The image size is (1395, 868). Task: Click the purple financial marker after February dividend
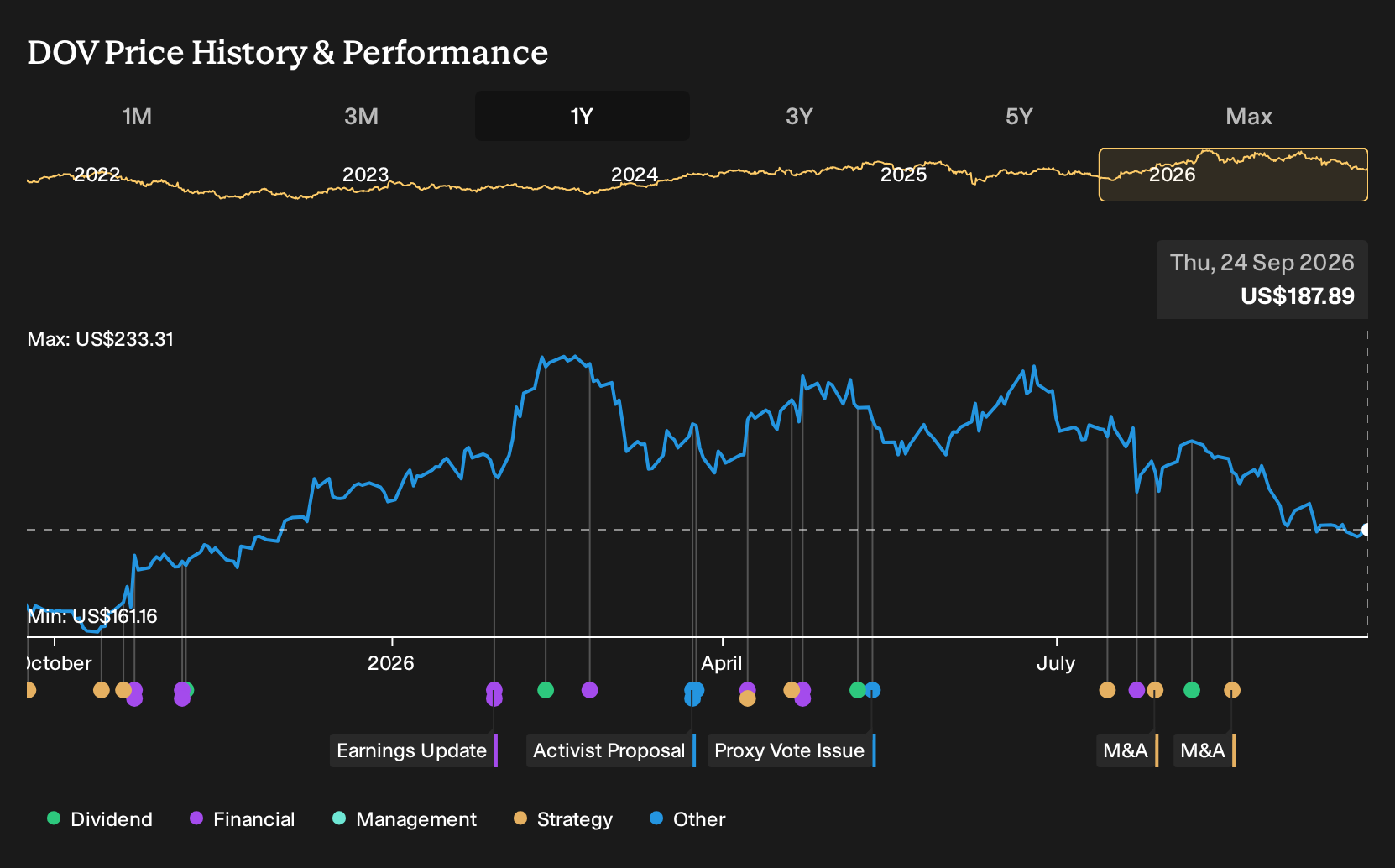tap(590, 690)
